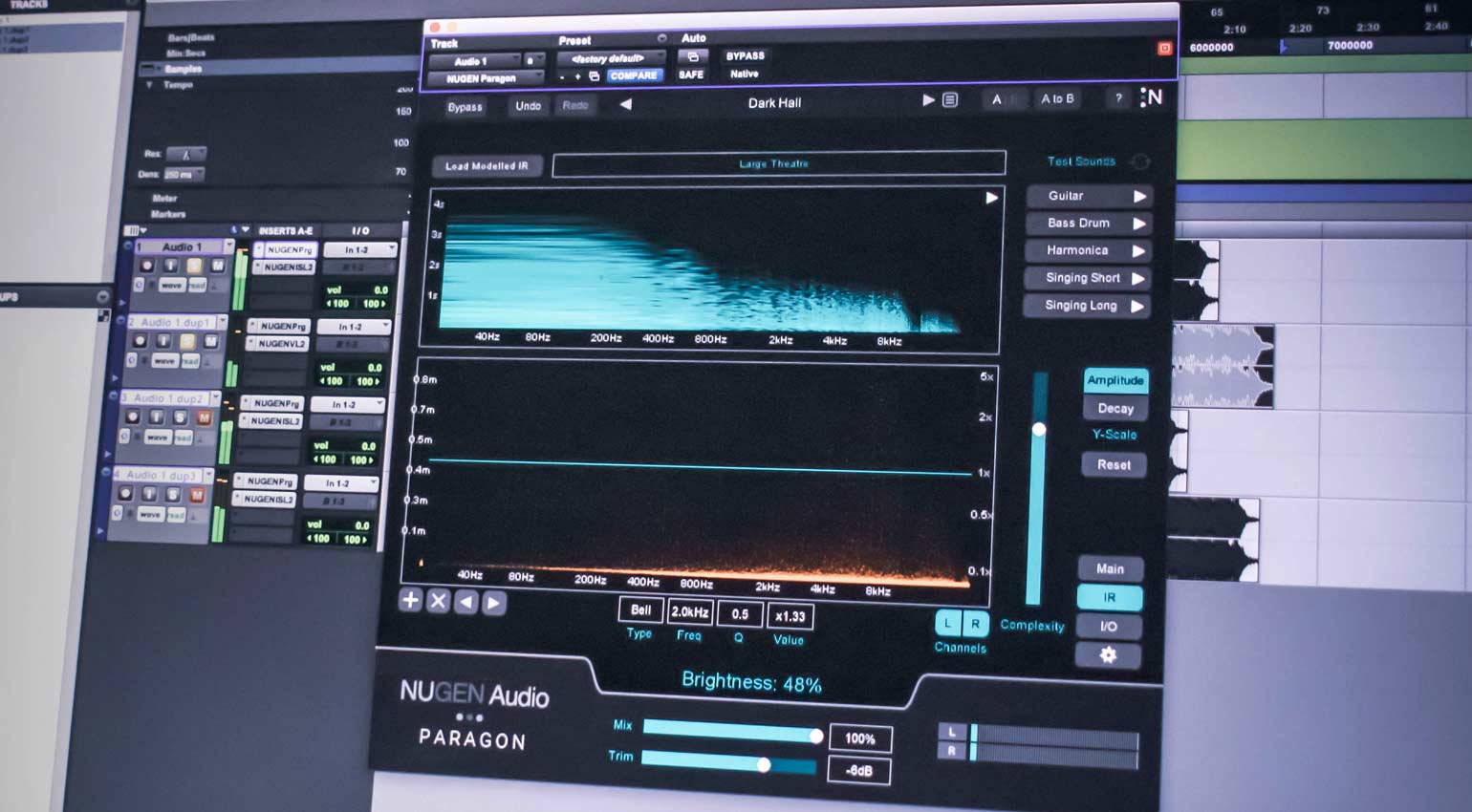1472x812 pixels.
Task: Play the Guitar test sound
Action: pos(1139,196)
